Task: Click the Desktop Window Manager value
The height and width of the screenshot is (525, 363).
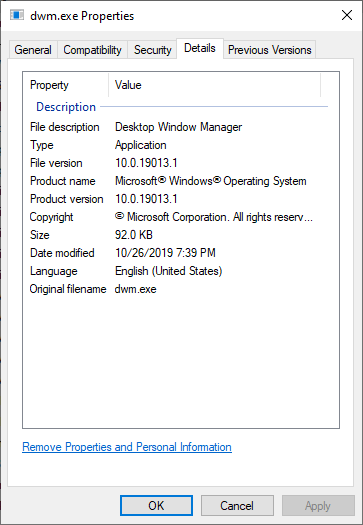Action: coord(178,127)
